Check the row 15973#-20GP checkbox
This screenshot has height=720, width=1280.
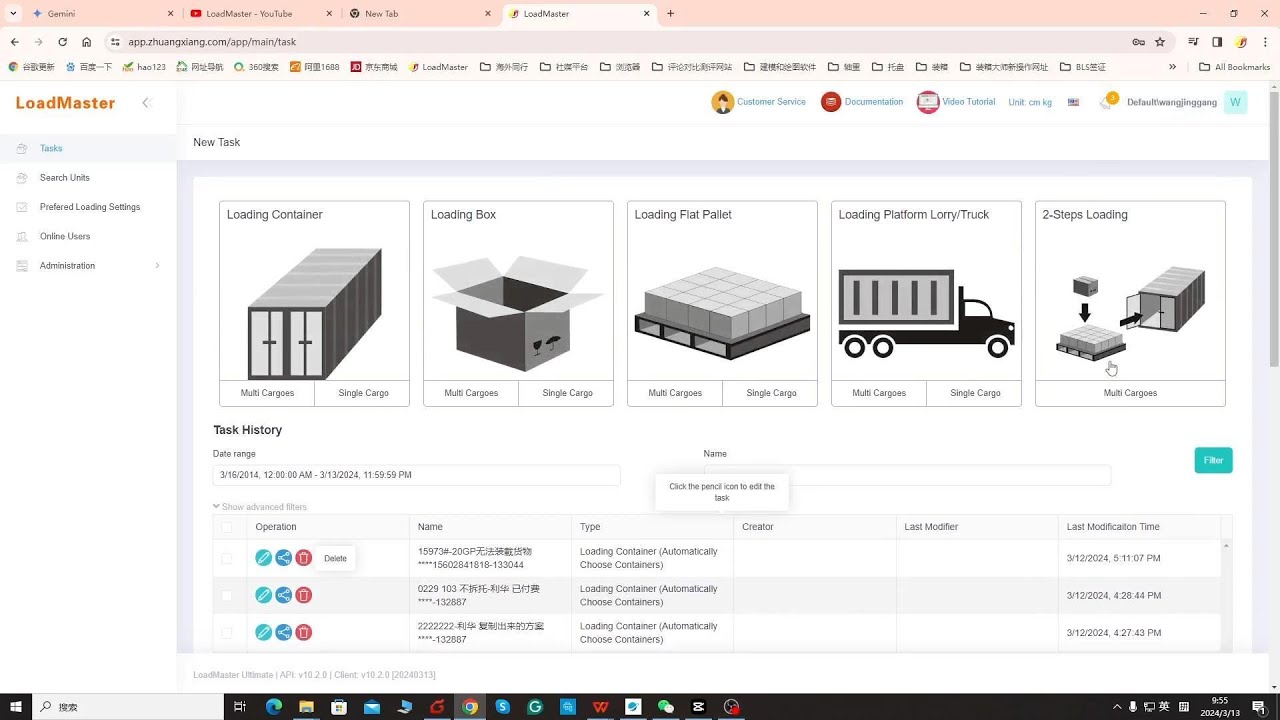tap(227, 558)
